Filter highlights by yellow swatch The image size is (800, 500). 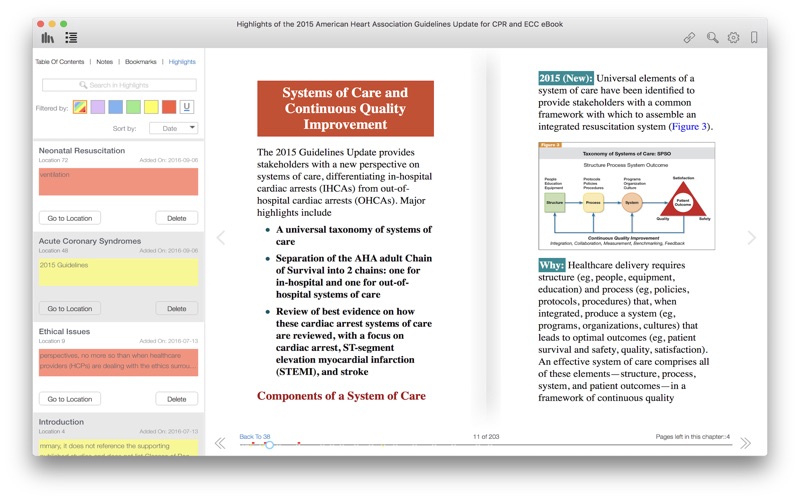click(x=151, y=107)
